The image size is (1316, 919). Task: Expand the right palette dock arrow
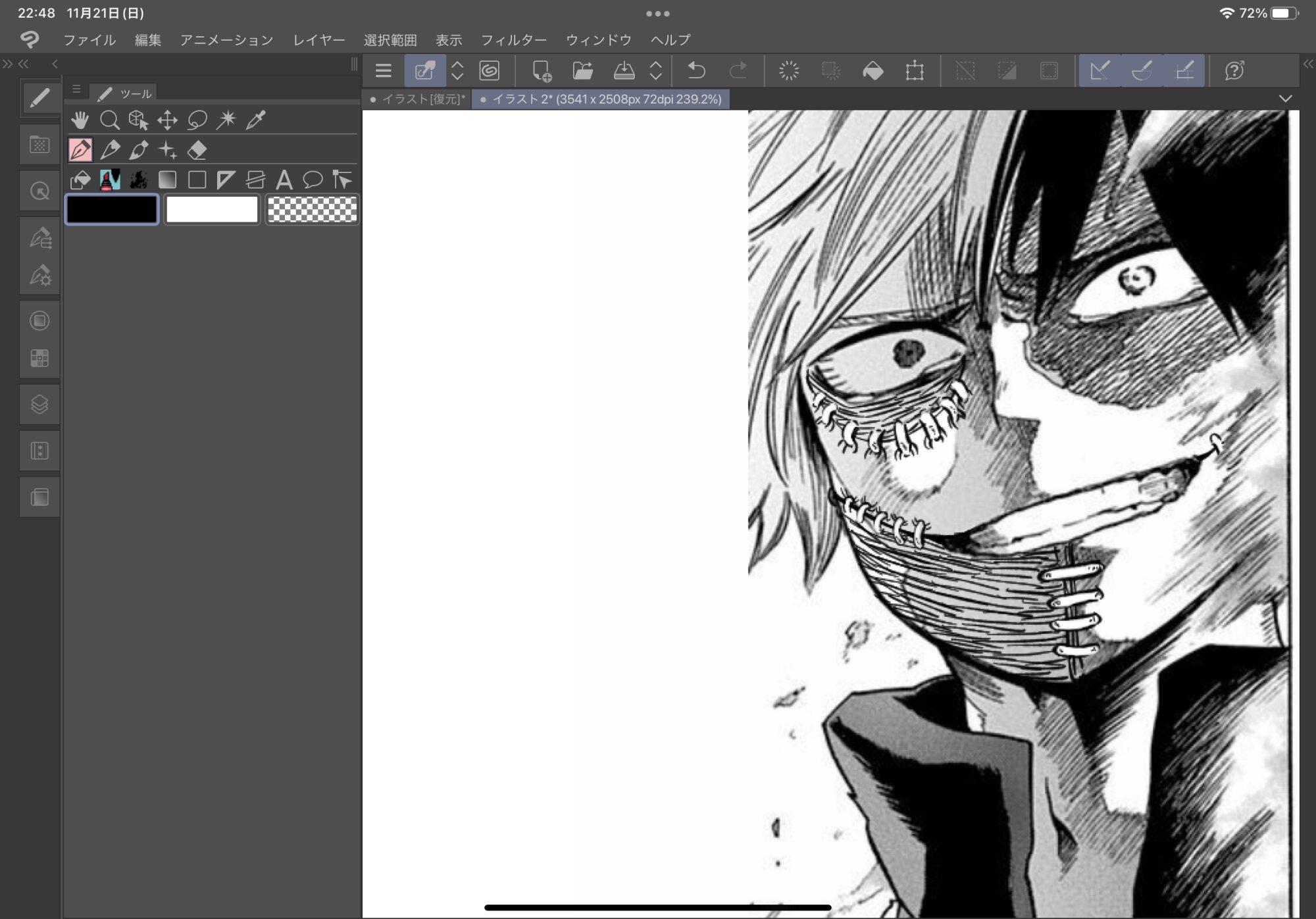point(1308,64)
